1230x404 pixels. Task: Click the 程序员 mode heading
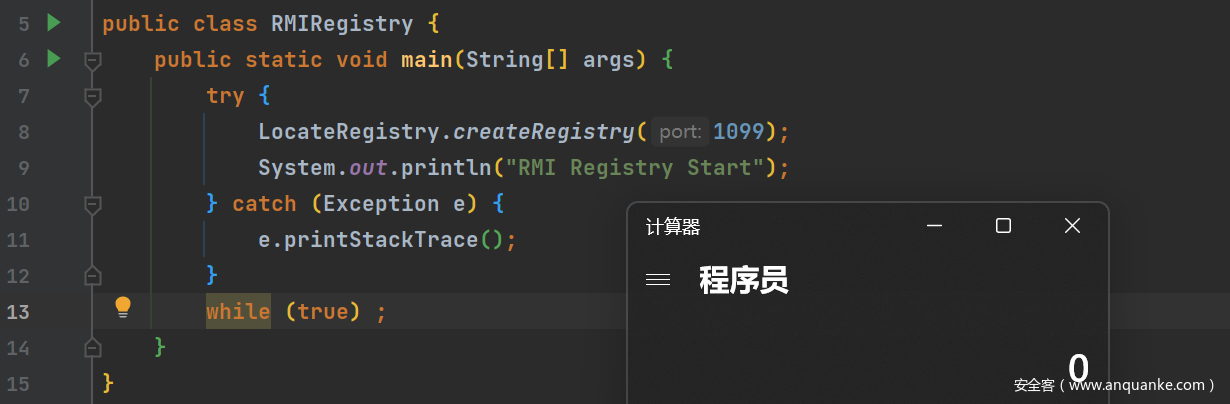[x=744, y=280]
